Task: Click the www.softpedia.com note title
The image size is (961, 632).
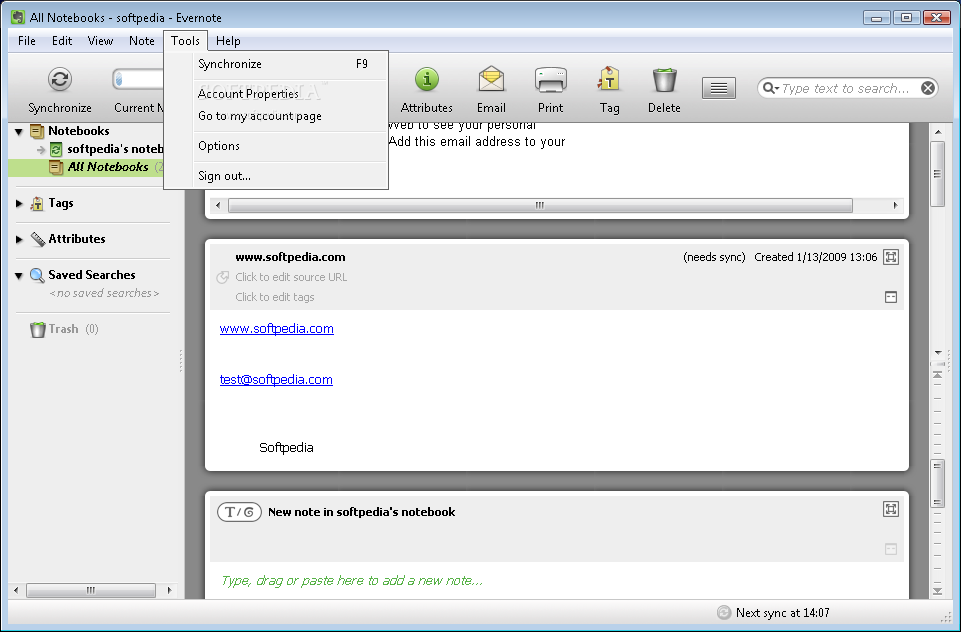Action: (290, 257)
